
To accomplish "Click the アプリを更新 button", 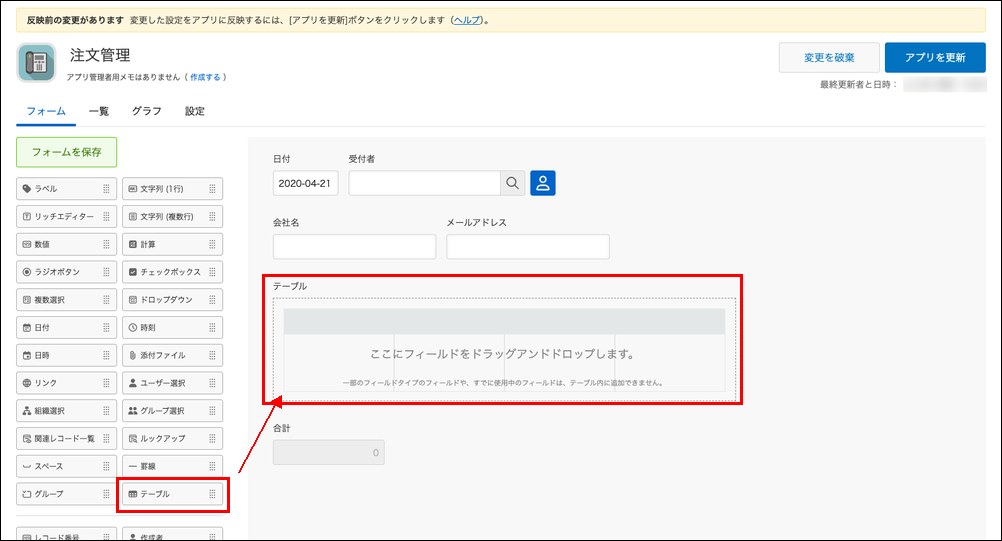I will [x=935, y=57].
